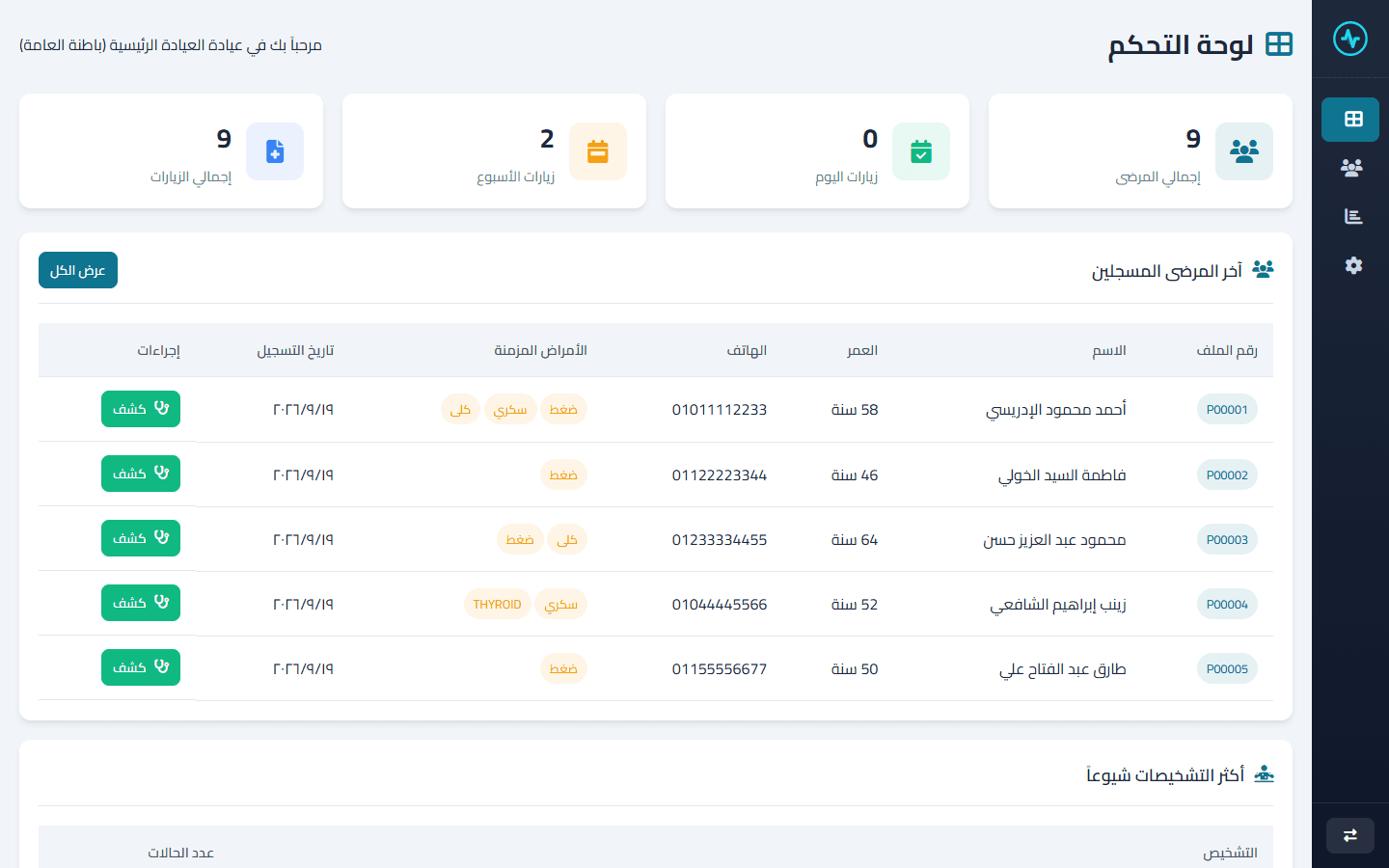Click كشف button for patient P00003
The width and height of the screenshot is (1389, 868).
[x=141, y=538]
